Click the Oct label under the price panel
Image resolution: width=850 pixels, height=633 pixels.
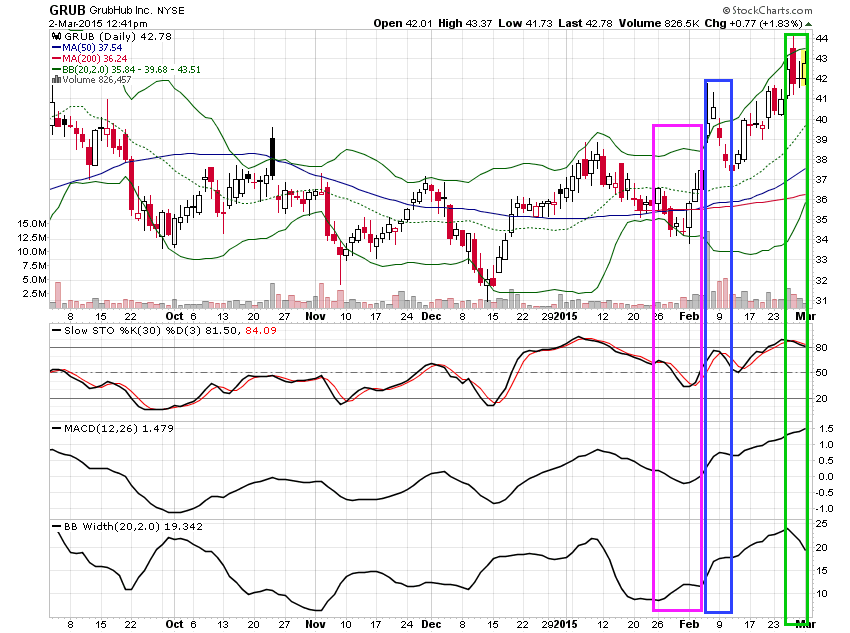tap(175, 316)
